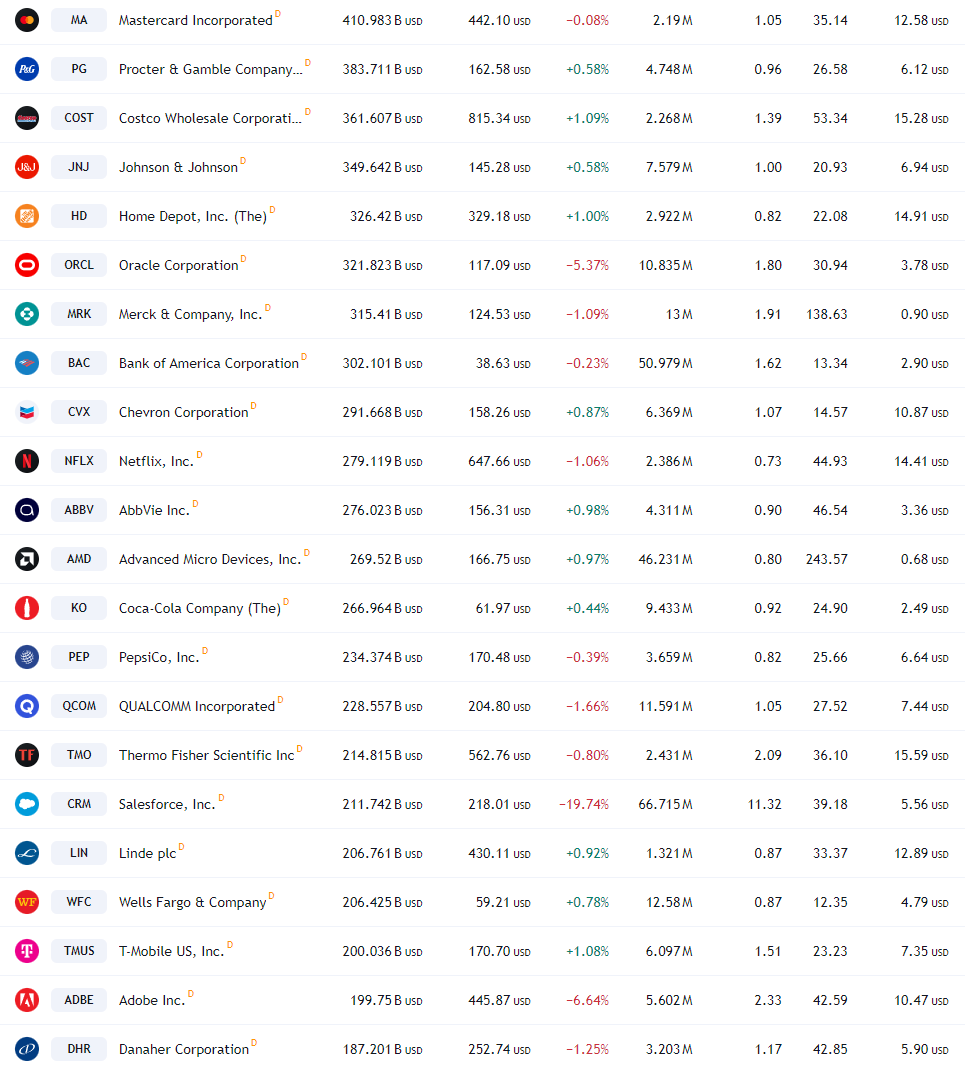Open the PepsiCo, Inc. link
The image size is (965, 1070).
pos(159,657)
